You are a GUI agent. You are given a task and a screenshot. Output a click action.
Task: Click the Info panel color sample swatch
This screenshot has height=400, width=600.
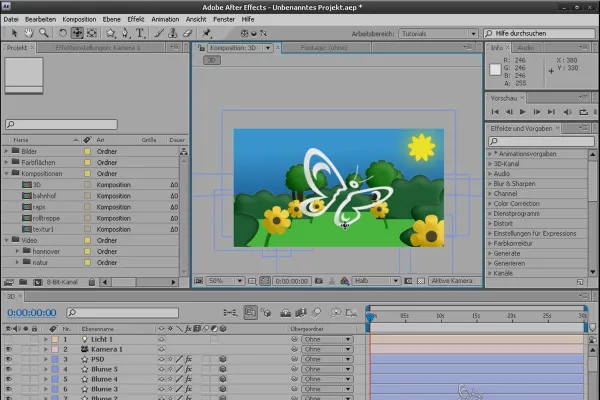click(x=495, y=70)
